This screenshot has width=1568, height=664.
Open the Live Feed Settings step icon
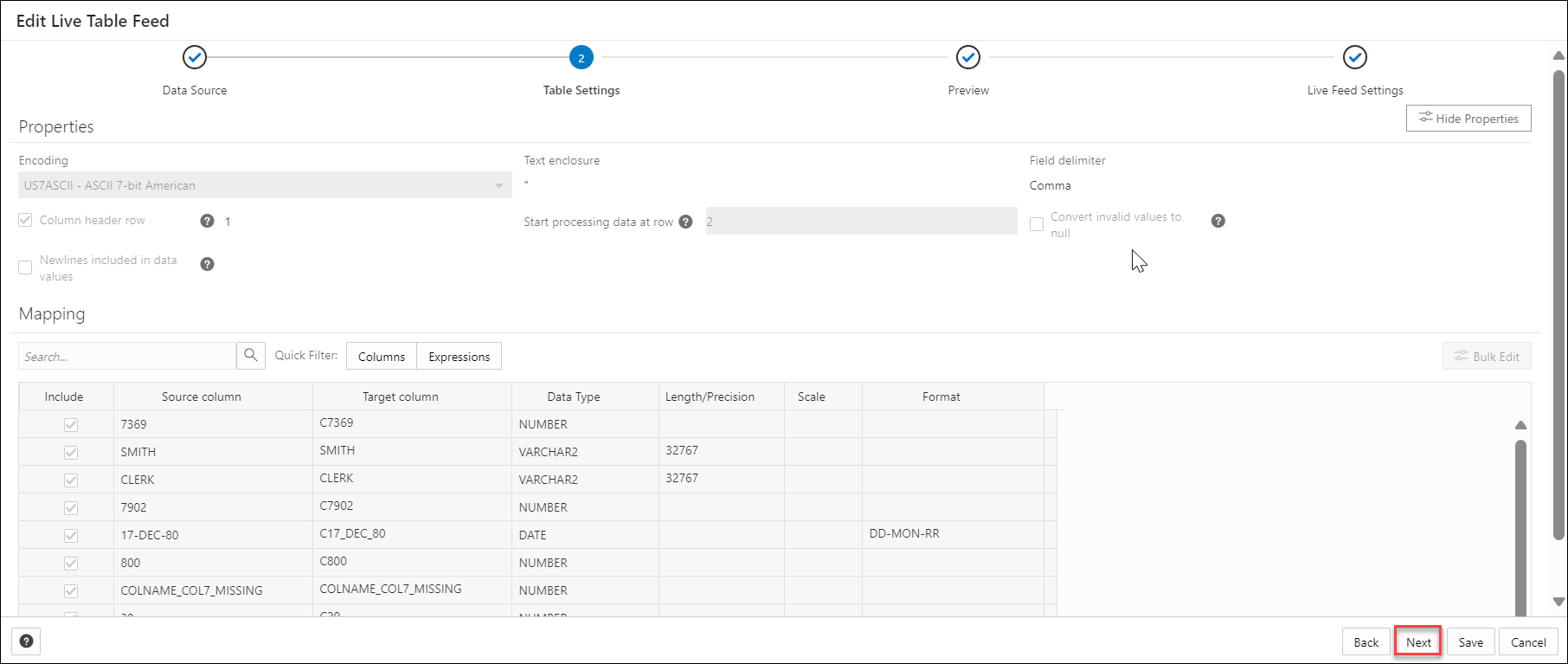(1355, 58)
